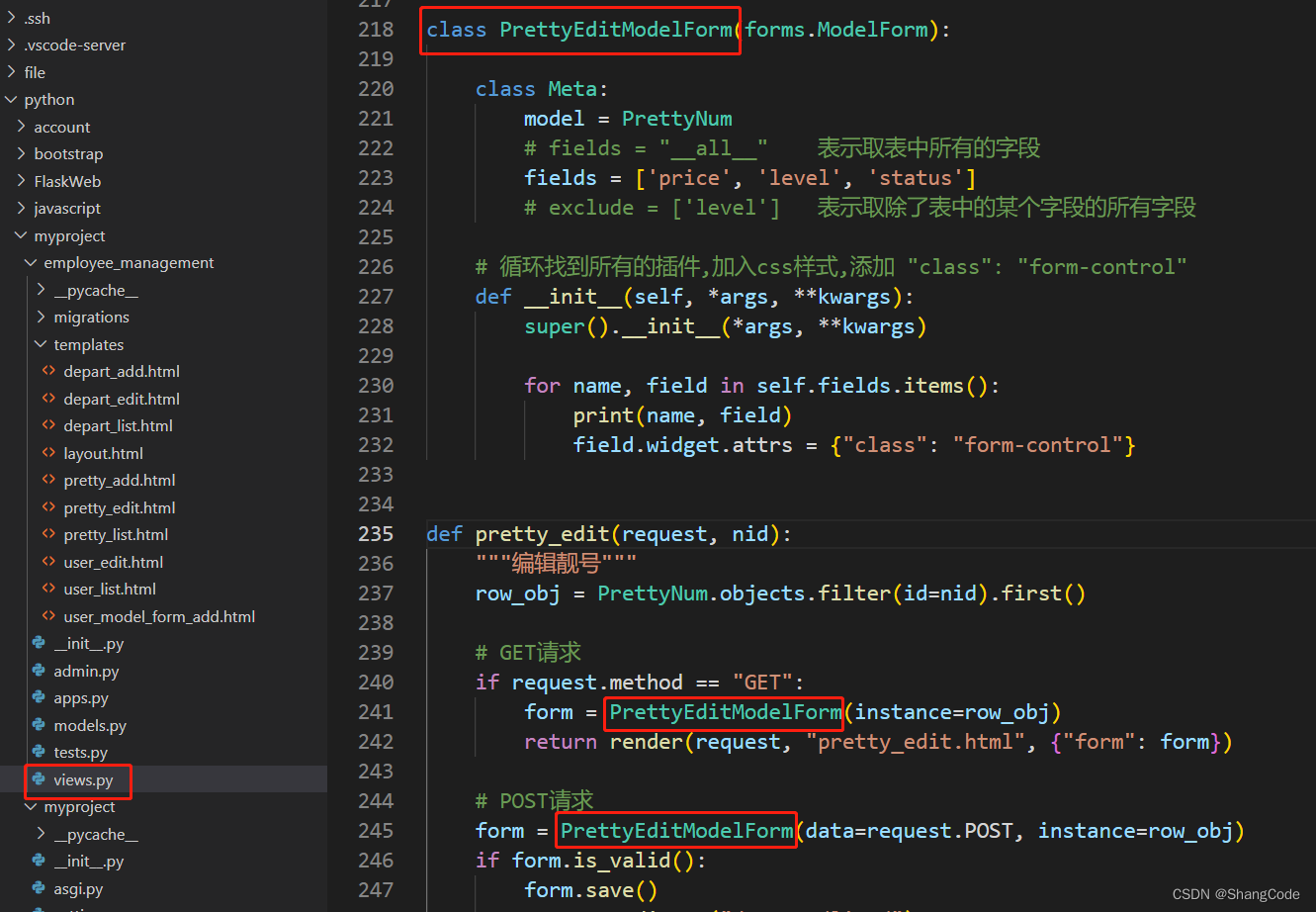Click the HTML icon beside user_model_form_add.html
This screenshot has height=912, width=1316.
click(48, 616)
